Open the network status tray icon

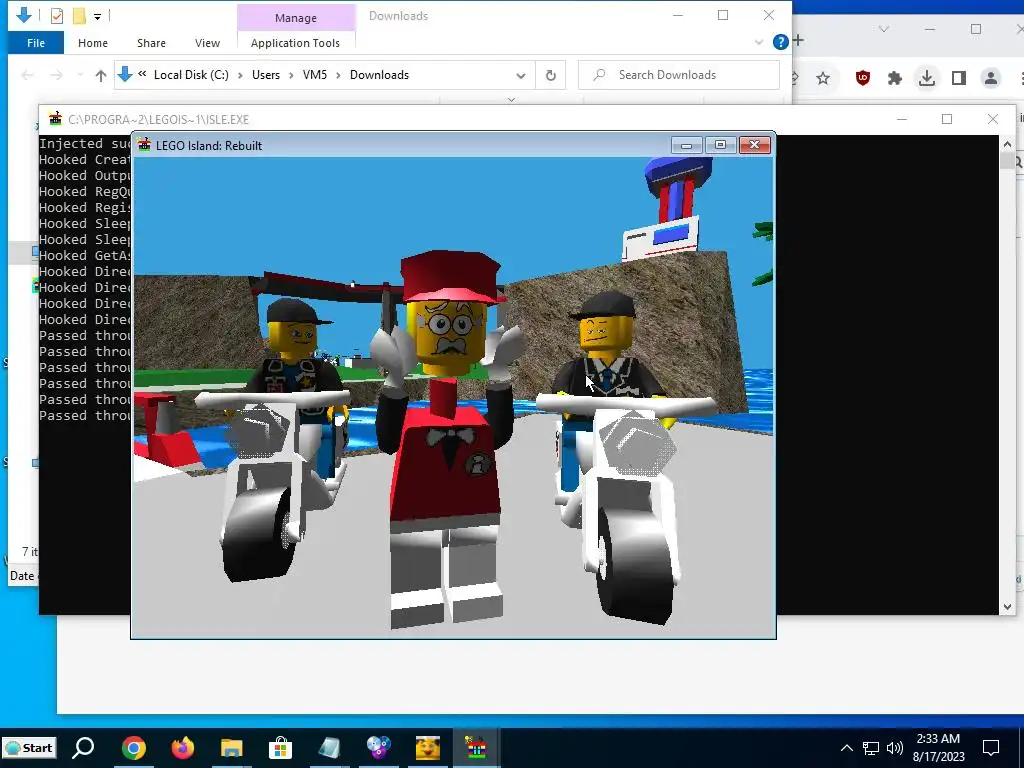point(871,748)
